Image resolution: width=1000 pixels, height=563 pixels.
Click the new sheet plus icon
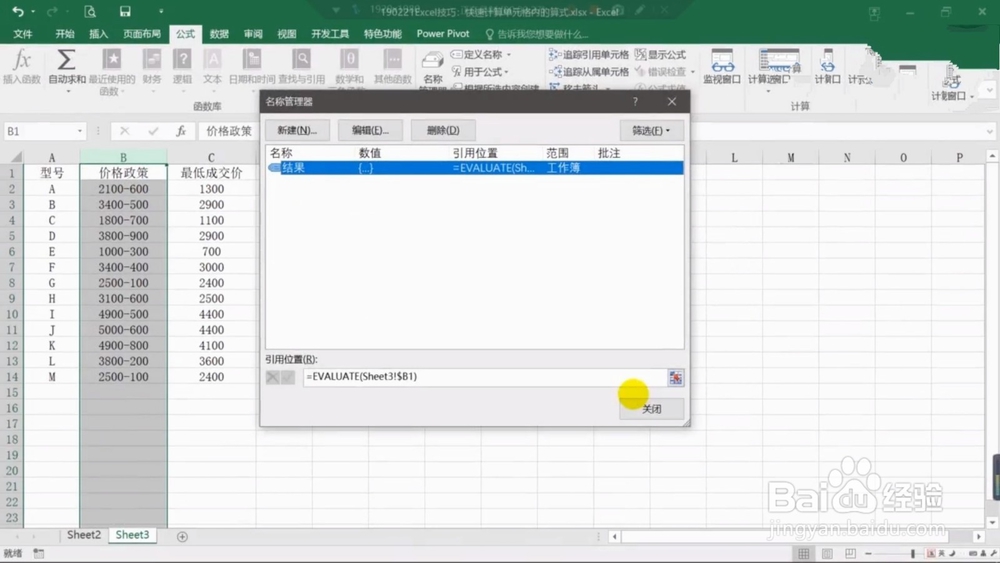pos(182,536)
